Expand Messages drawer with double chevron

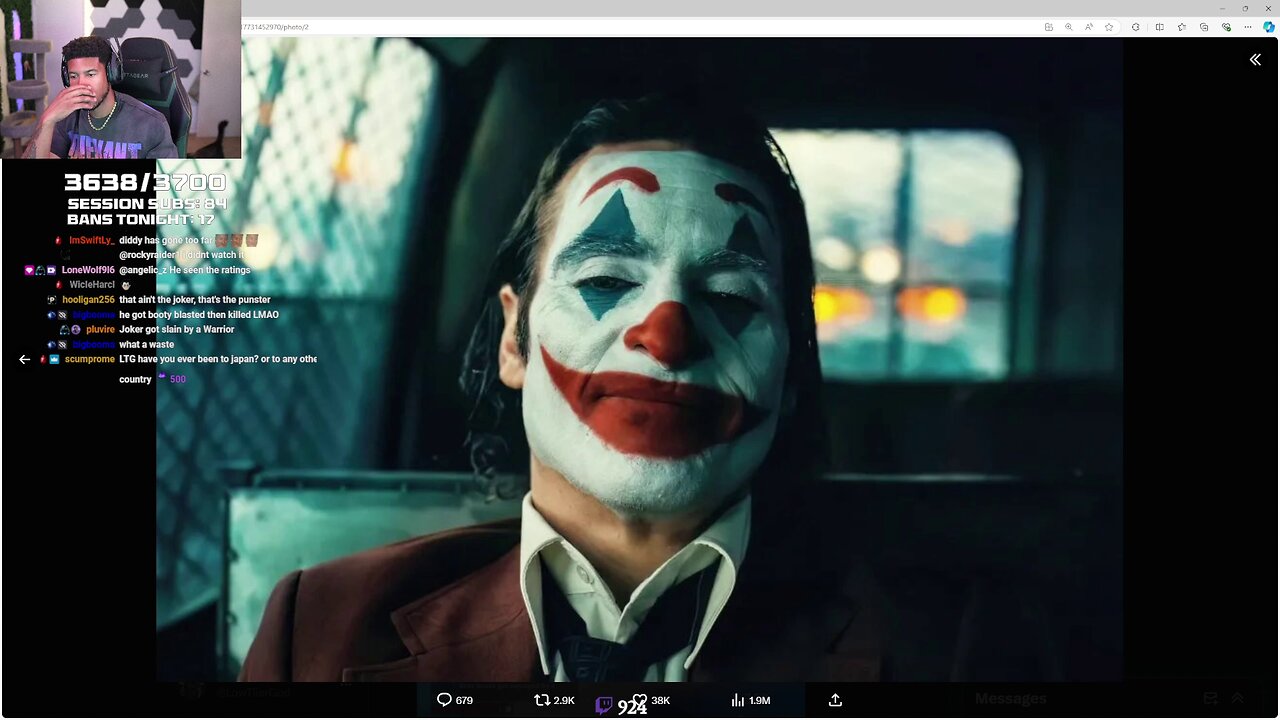point(1237,698)
